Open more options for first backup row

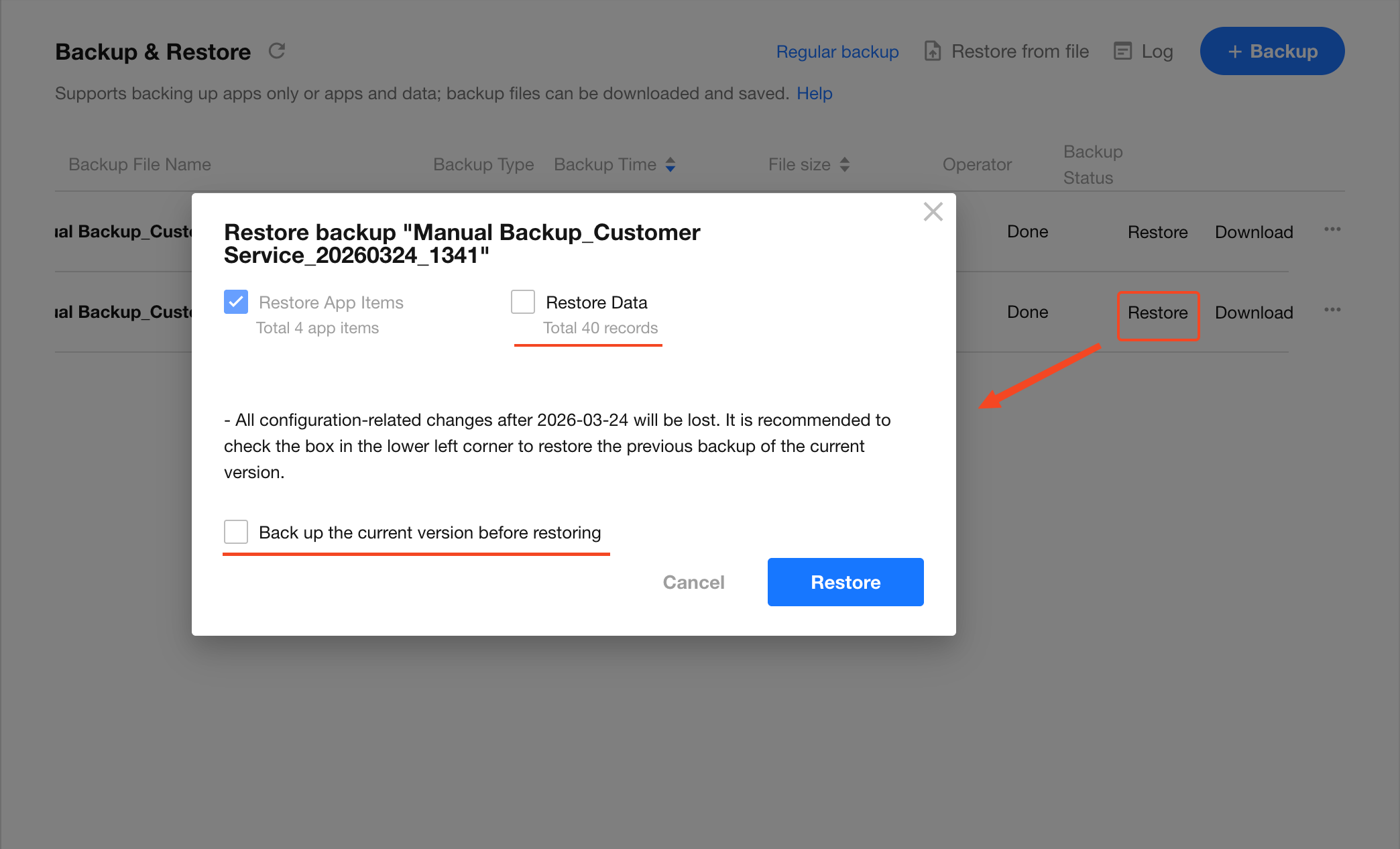(1332, 230)
